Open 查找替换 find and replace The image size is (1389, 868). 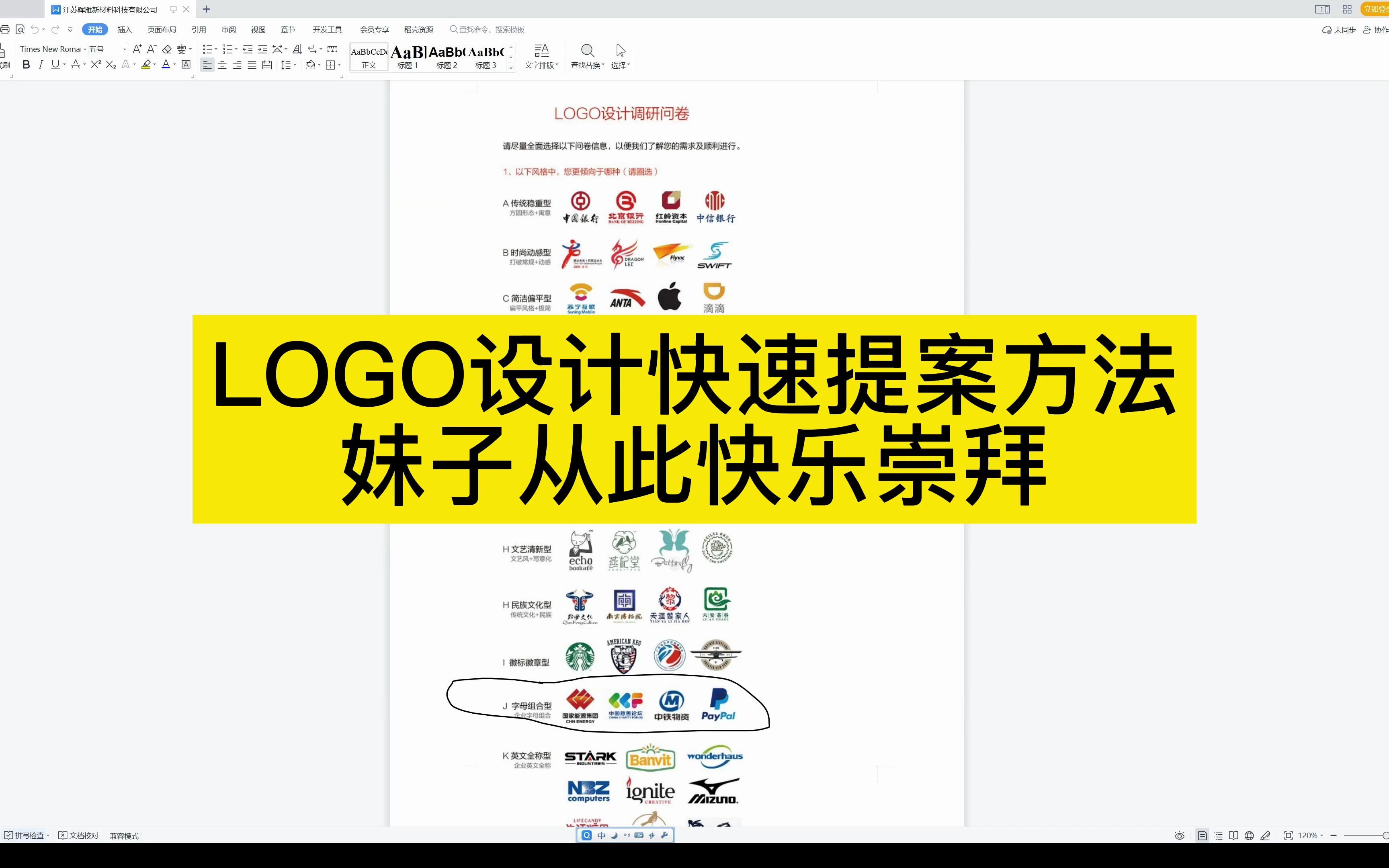click(588, 57)
